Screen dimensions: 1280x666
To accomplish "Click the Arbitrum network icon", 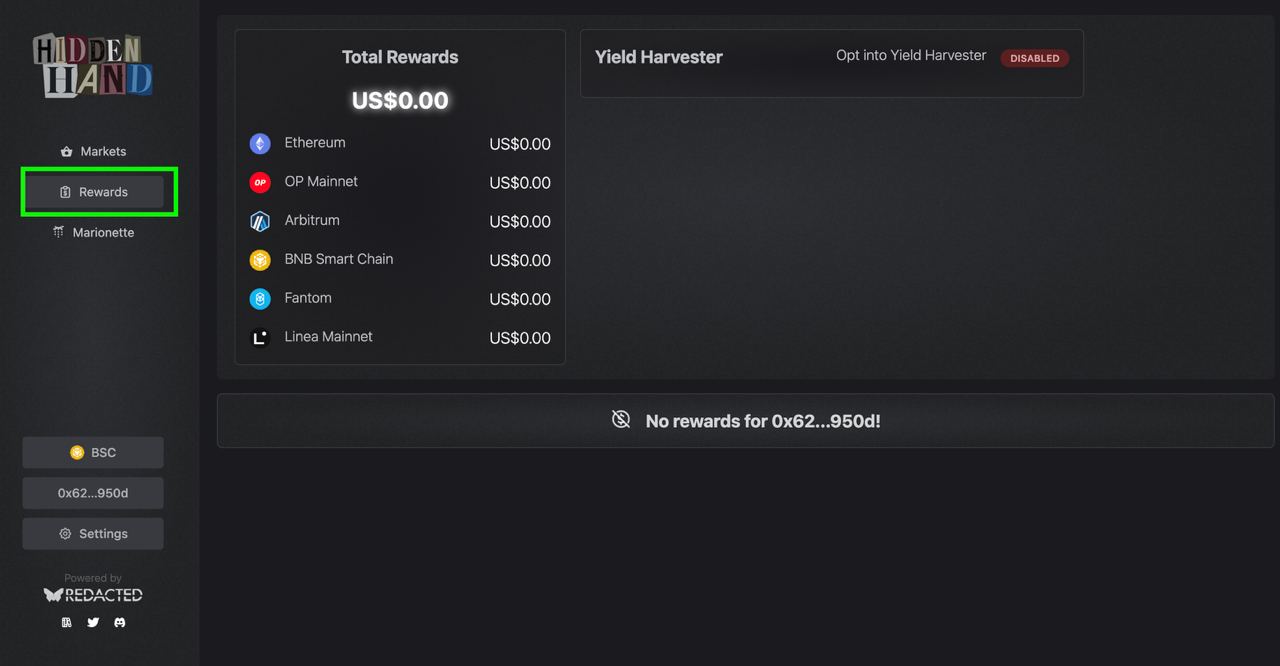I will pyautogui.click(x=260, y=221).
